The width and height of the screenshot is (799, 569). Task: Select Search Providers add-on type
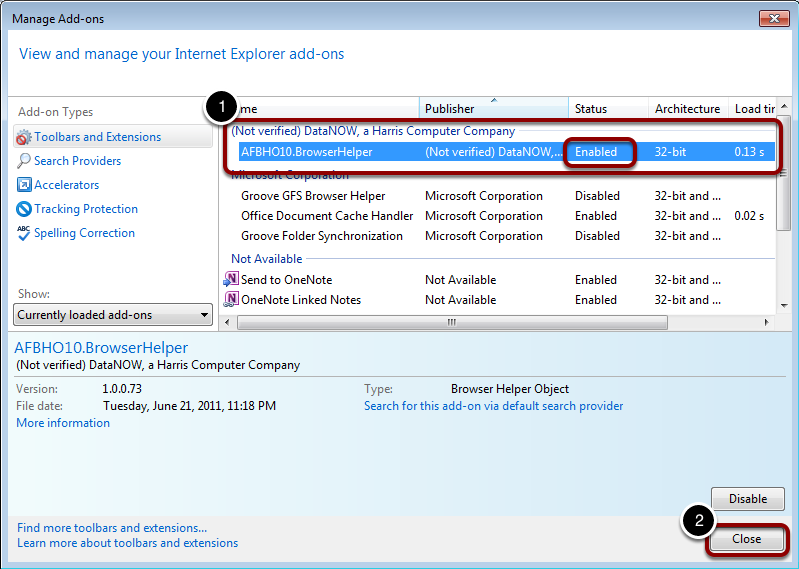(x=77, y=161)
